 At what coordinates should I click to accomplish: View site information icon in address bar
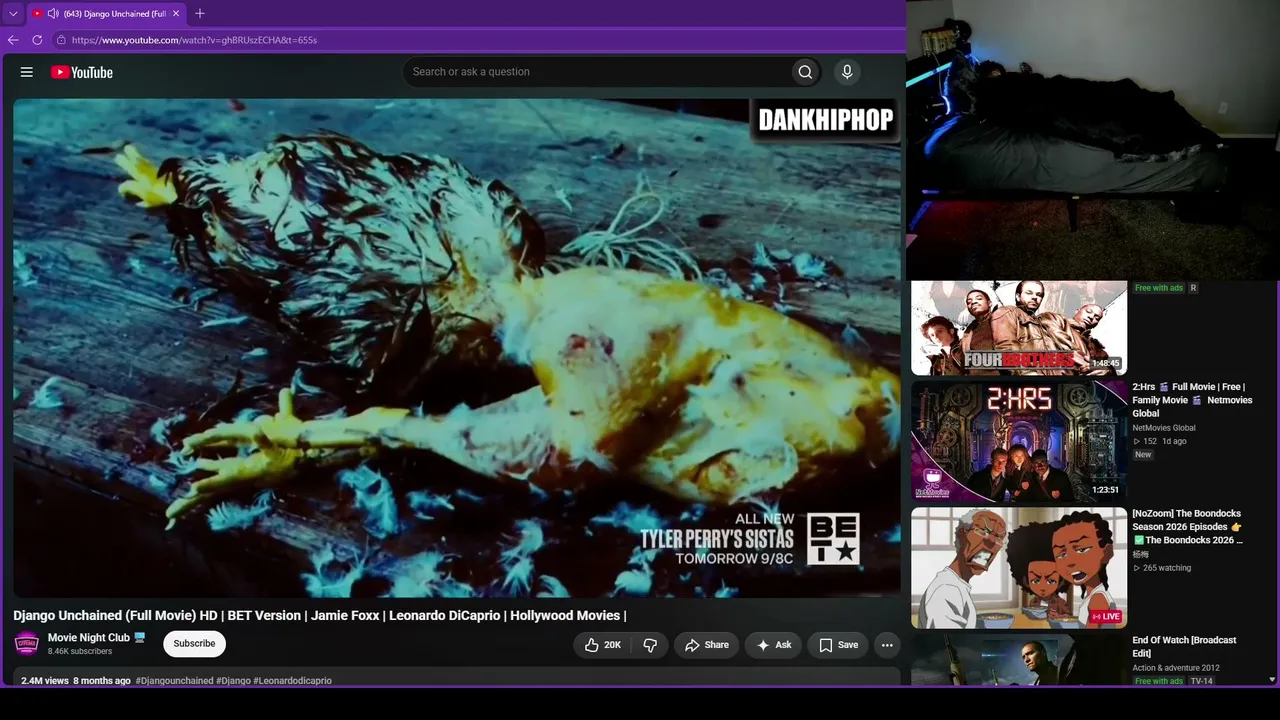tap(61, 40)
